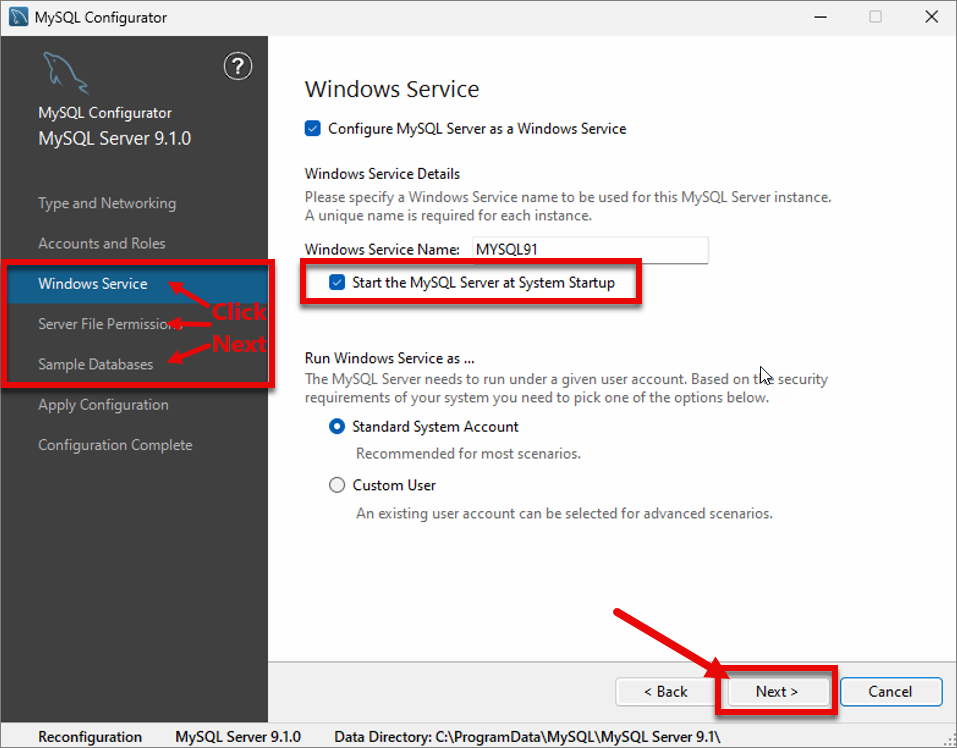Jump to the Apply Configuration step
The image size is (957, 748).
(x=103, y=405)
